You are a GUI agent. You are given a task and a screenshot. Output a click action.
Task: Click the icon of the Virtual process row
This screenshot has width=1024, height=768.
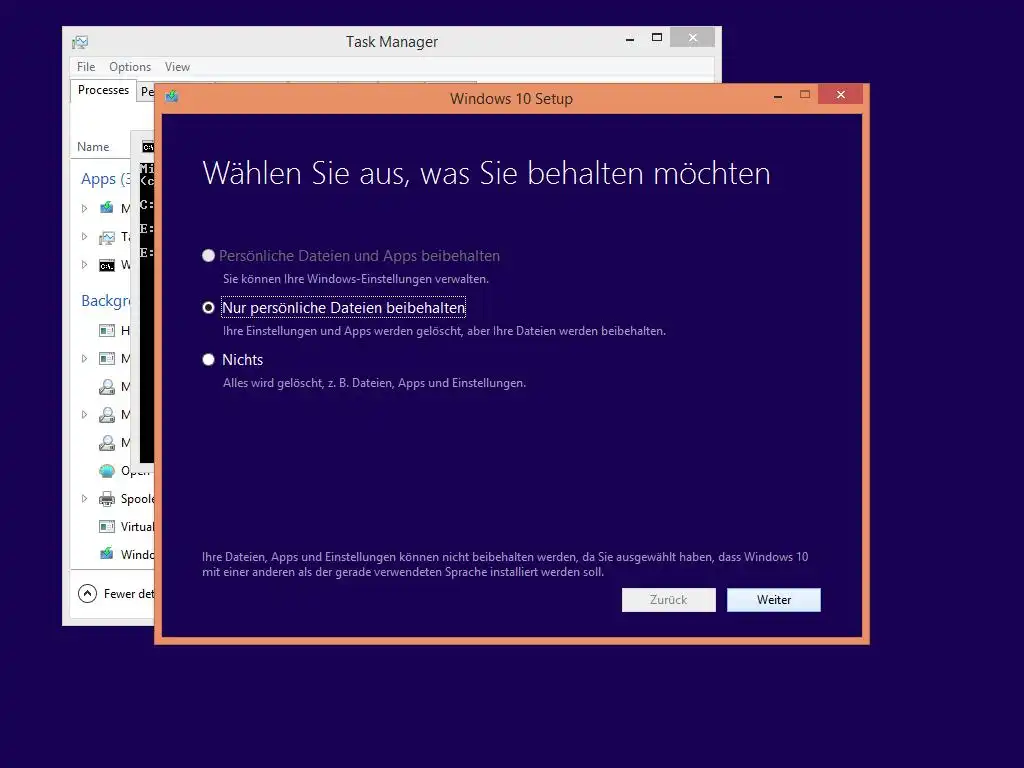click(x=106, y=526)
